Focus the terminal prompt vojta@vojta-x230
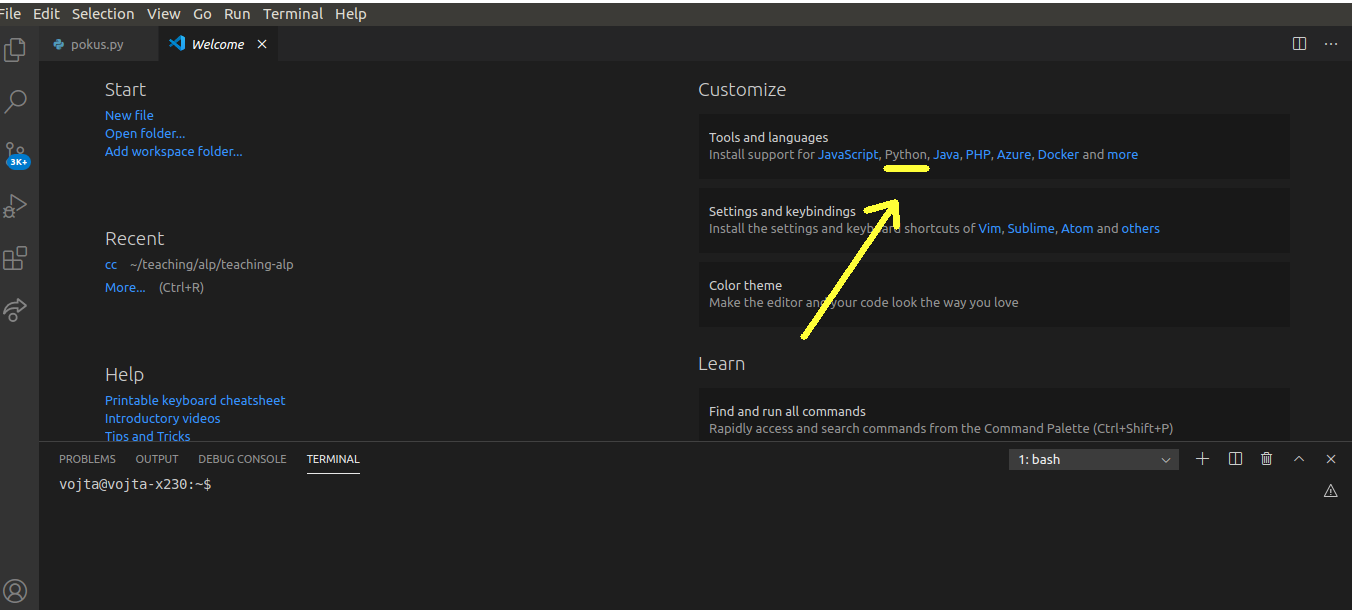Image resolution: width=1358 pixels, height=610 pixels. click(135, 484)
